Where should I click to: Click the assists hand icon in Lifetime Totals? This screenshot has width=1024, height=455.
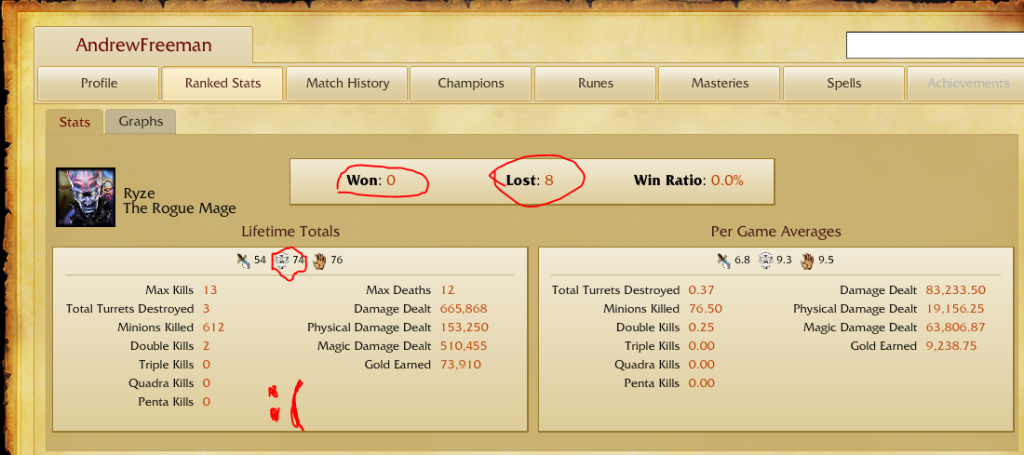point(319,260)
